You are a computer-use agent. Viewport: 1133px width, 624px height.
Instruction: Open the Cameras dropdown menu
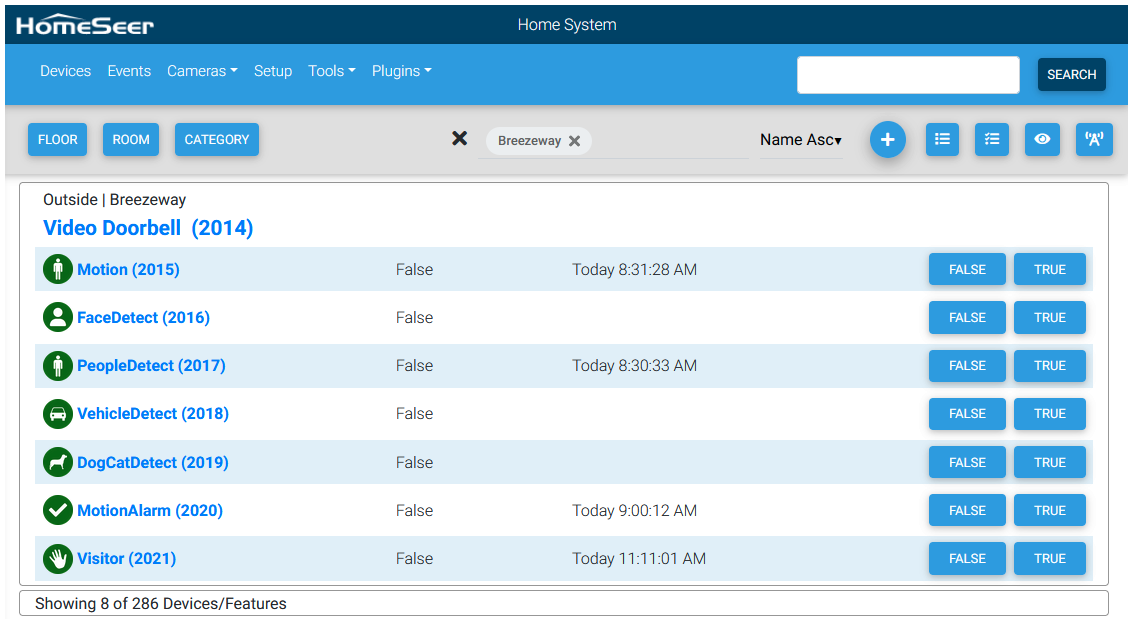[x=202, y=71]
